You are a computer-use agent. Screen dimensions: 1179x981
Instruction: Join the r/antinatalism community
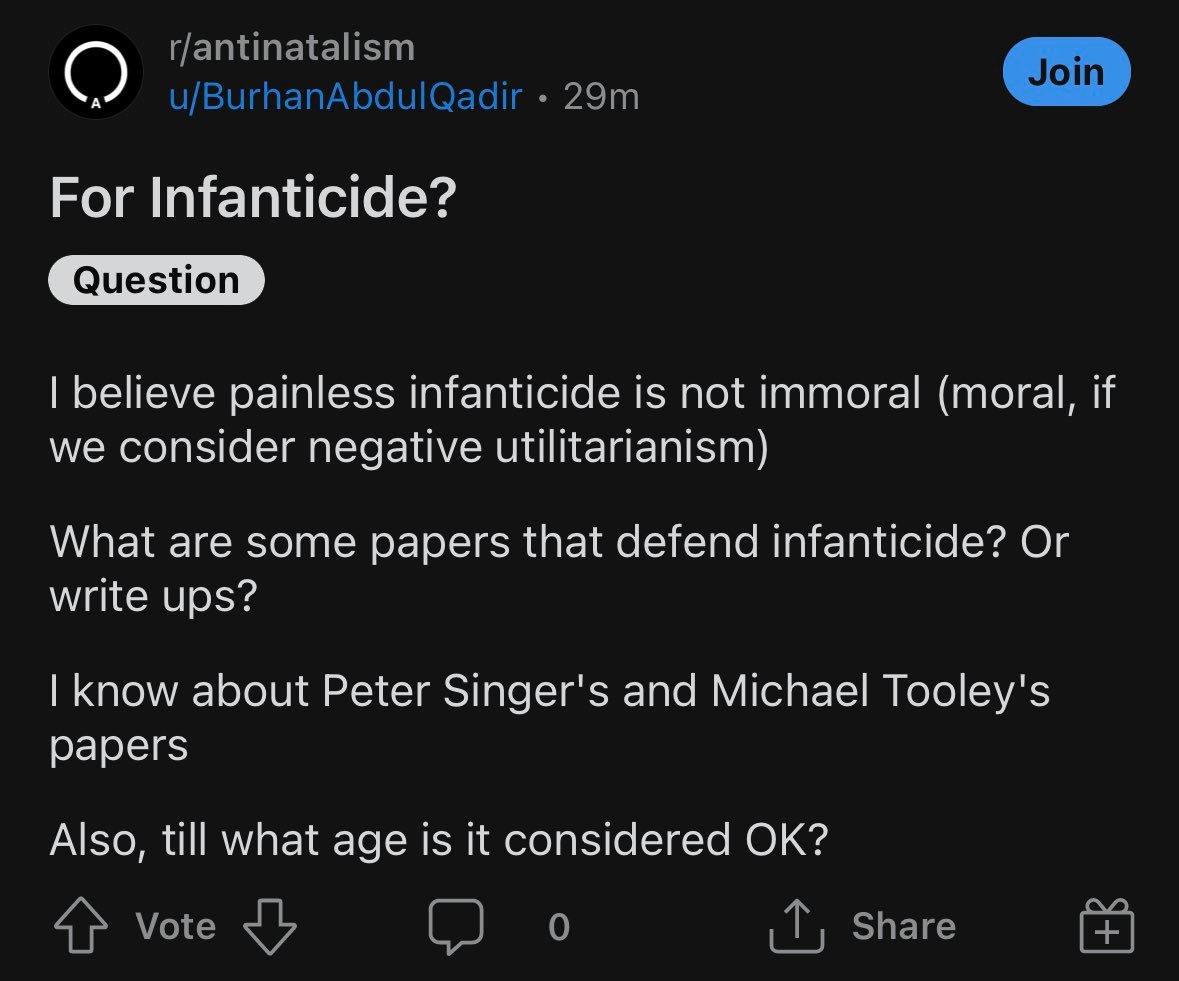tap(1066, 72)
